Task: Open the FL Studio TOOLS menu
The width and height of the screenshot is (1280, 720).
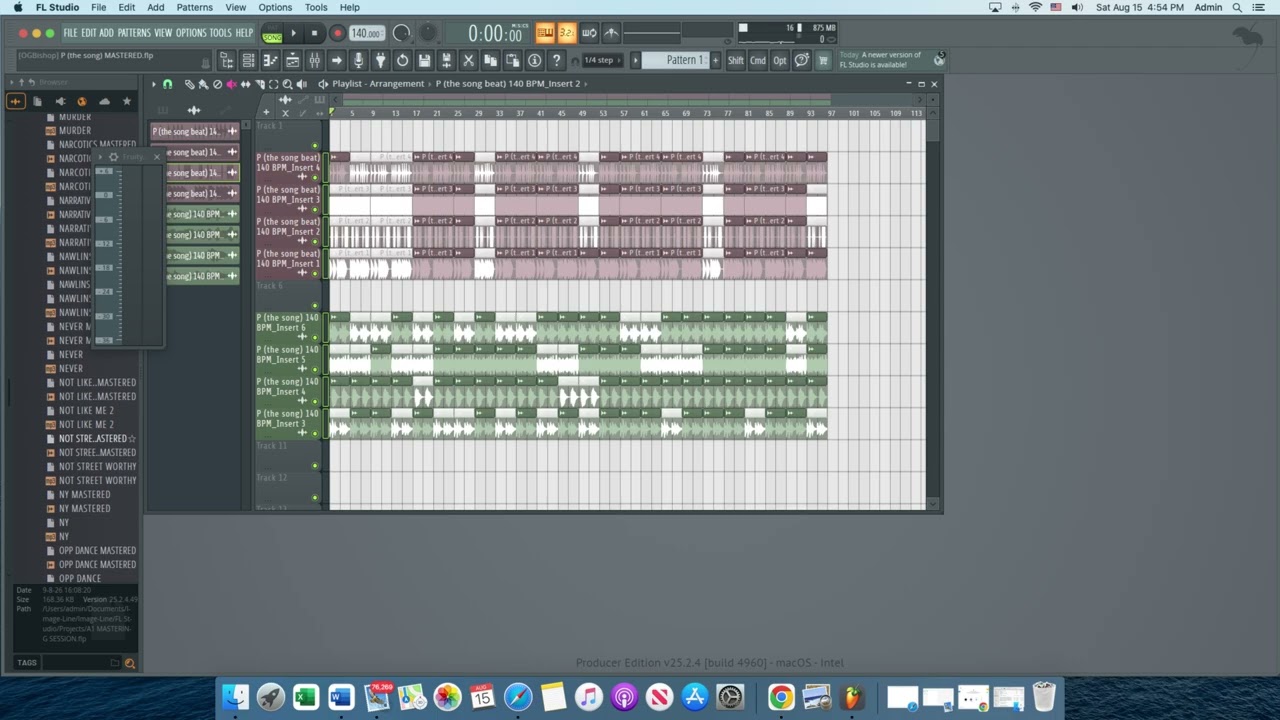Action: click(220, 33)
